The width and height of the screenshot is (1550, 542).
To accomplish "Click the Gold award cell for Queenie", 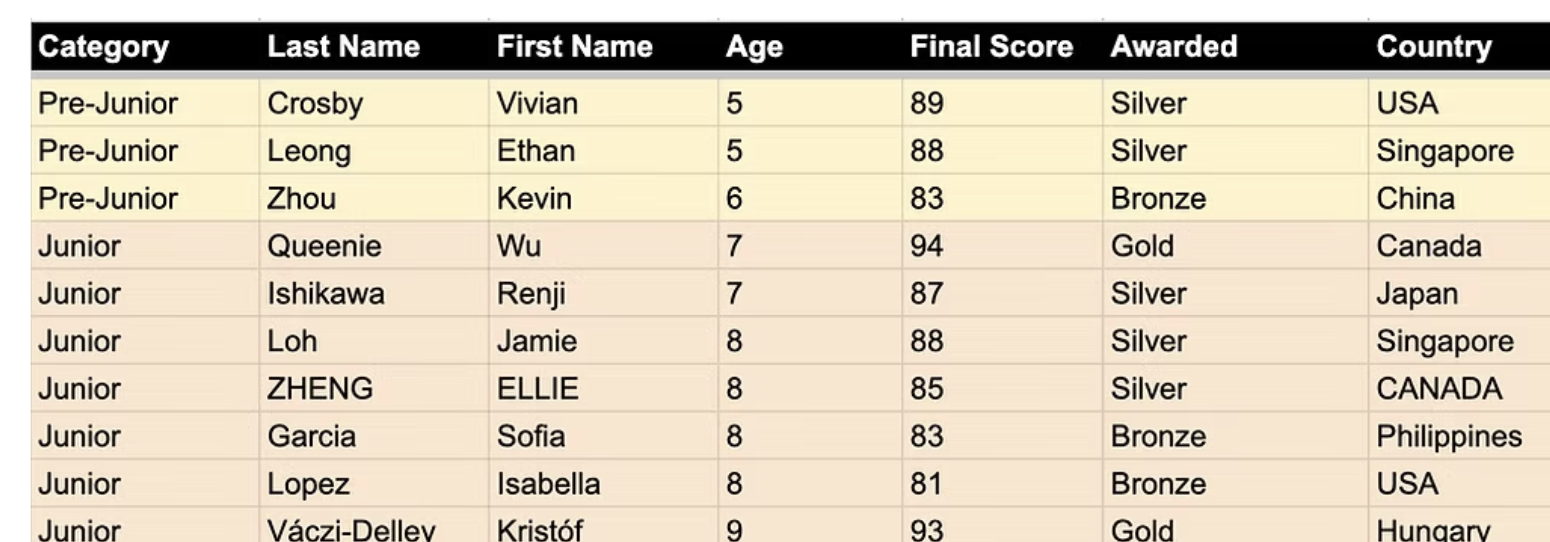I will point(1141,246).
